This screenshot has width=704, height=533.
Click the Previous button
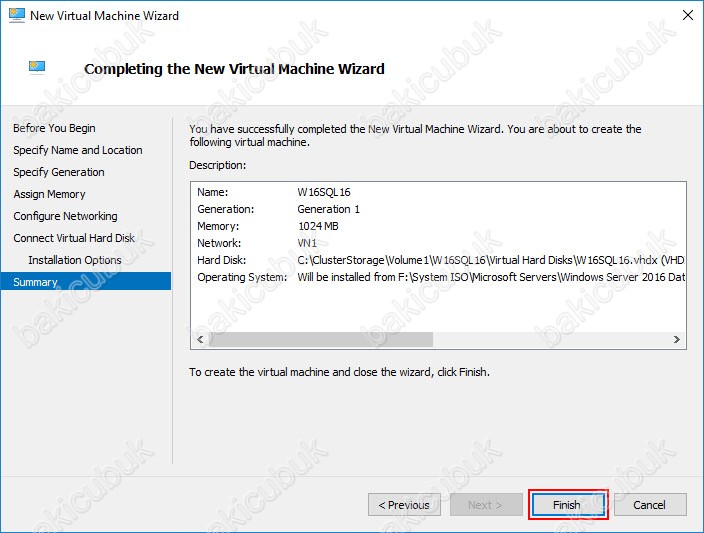[x=404, y=505]
